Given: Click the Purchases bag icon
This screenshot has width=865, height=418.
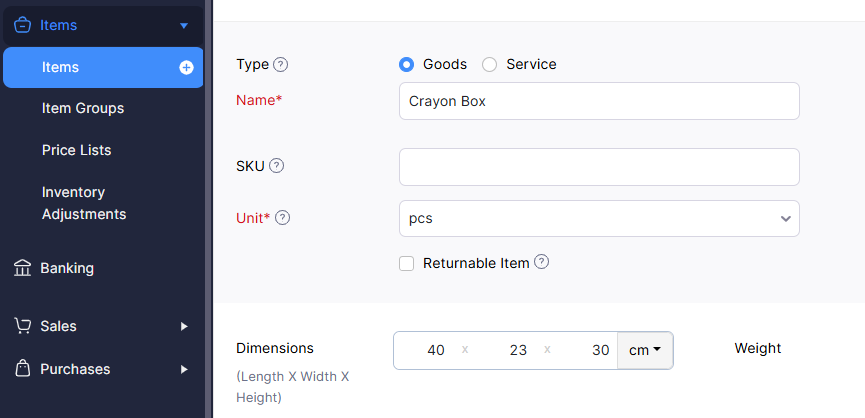Looking at the screenshot, I should (x=22, y=369).
